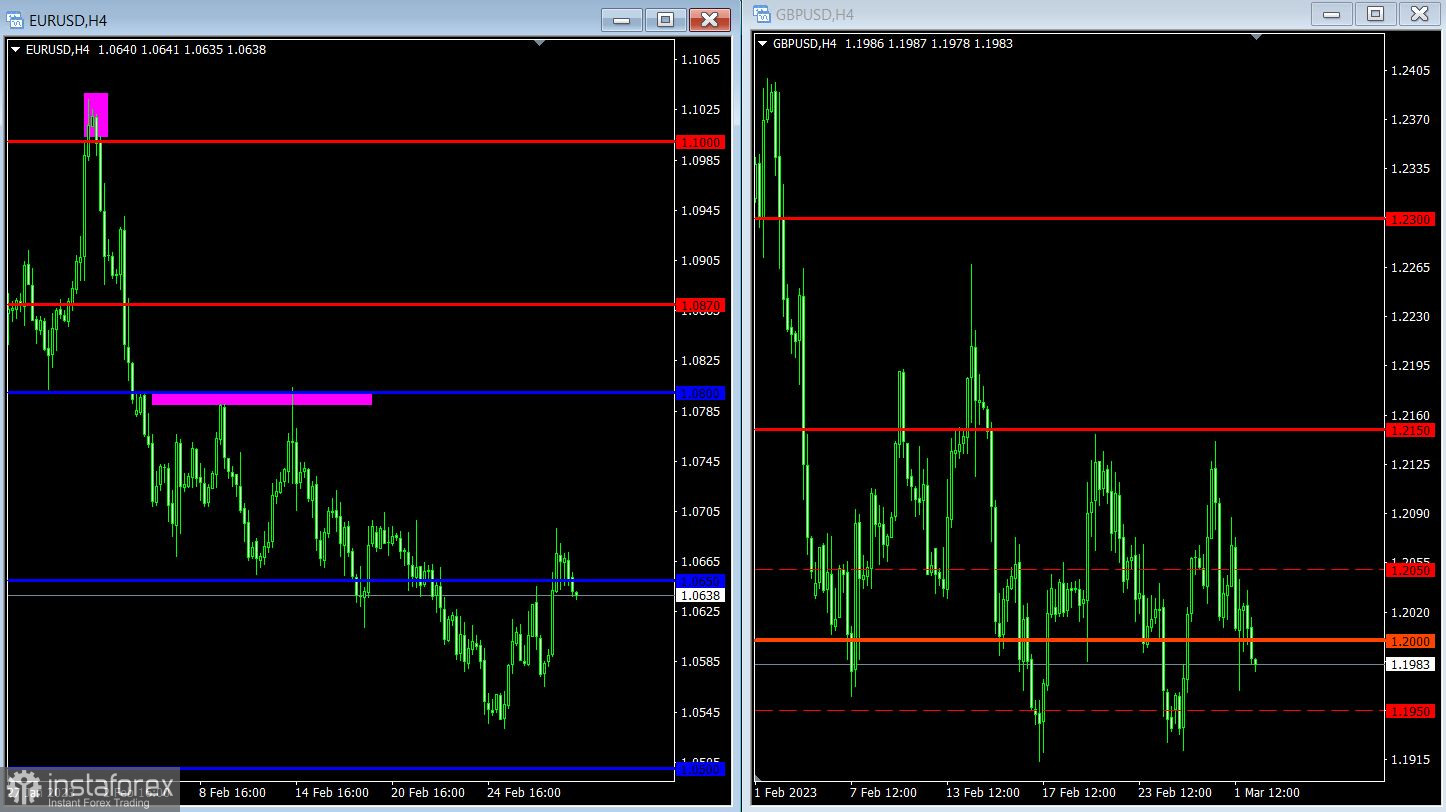Viewport: 1446px width, 812px height.
Task: Click the 1.1915 value on GBPUSD price axis
Action: tap(1411, 760)
